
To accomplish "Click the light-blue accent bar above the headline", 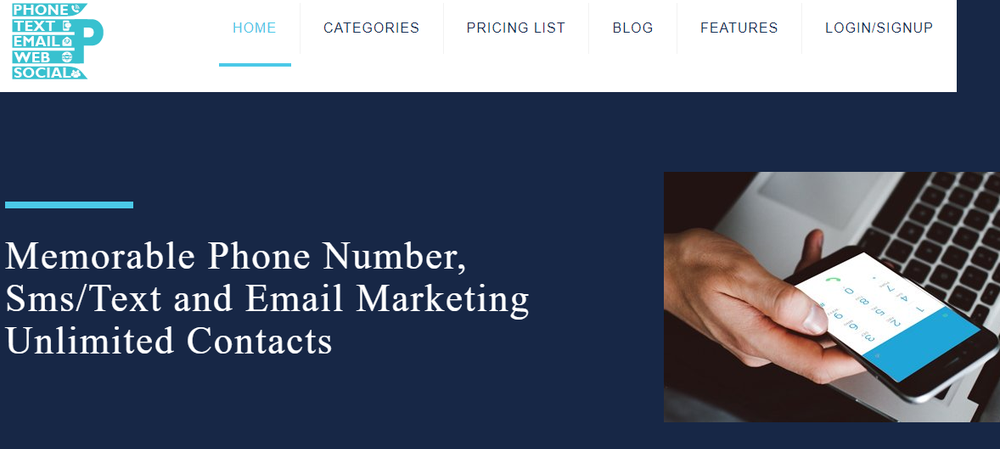I will pyautogui.click(x=69, y=205).
